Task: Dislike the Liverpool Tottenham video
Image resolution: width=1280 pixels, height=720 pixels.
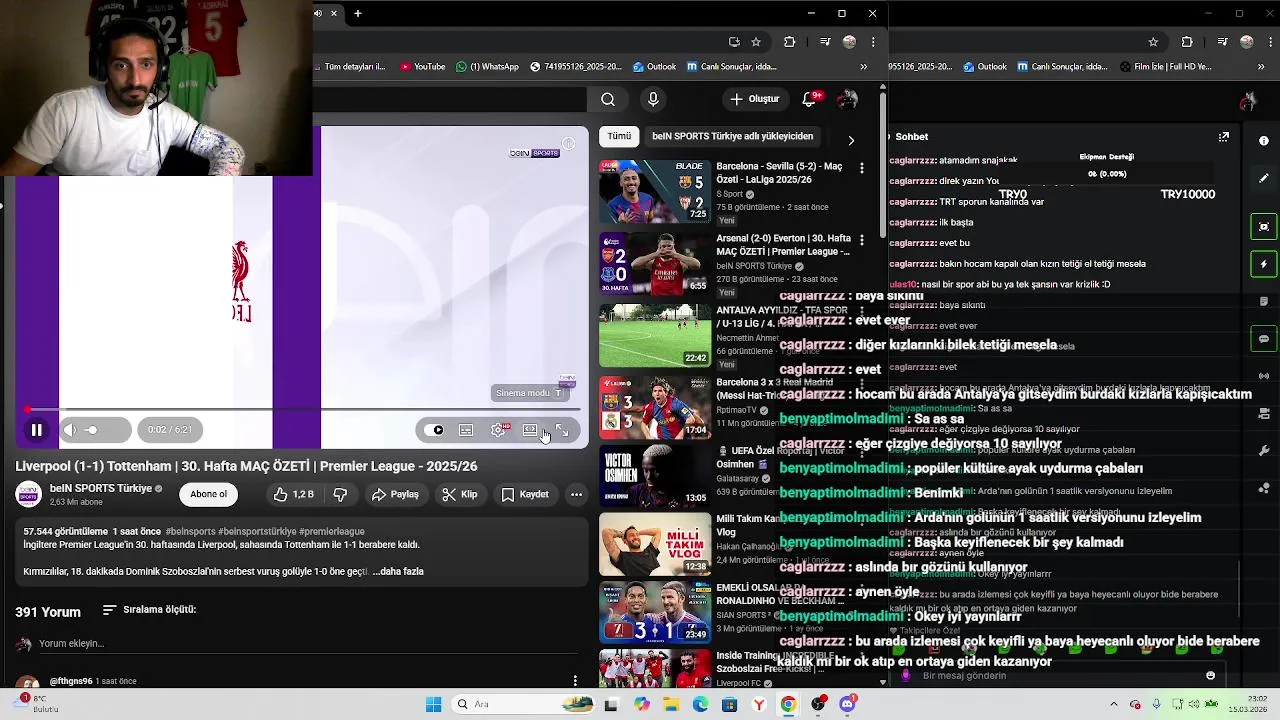Action: (340, 494)
